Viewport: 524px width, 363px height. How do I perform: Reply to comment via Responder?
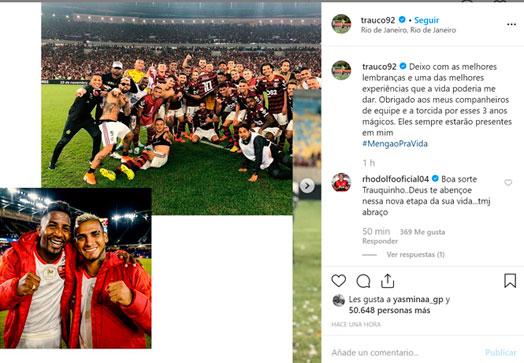pyautogui.click(x=380, y=241)
